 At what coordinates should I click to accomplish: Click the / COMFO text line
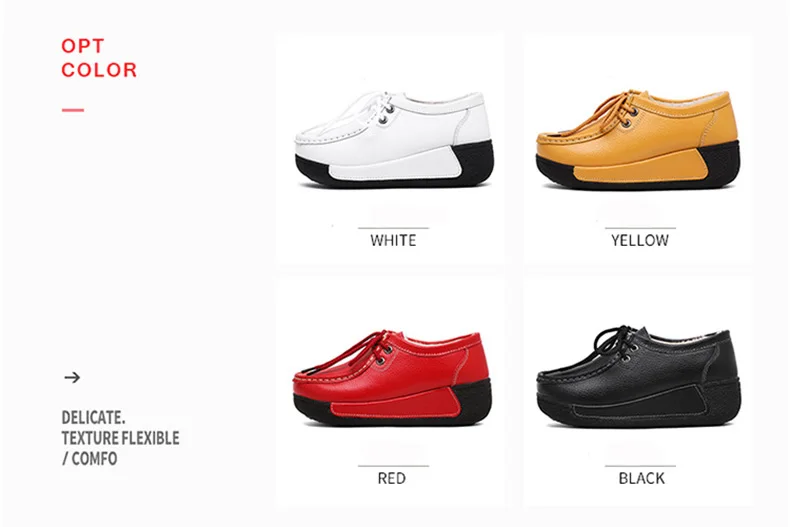tap(90, 458)
